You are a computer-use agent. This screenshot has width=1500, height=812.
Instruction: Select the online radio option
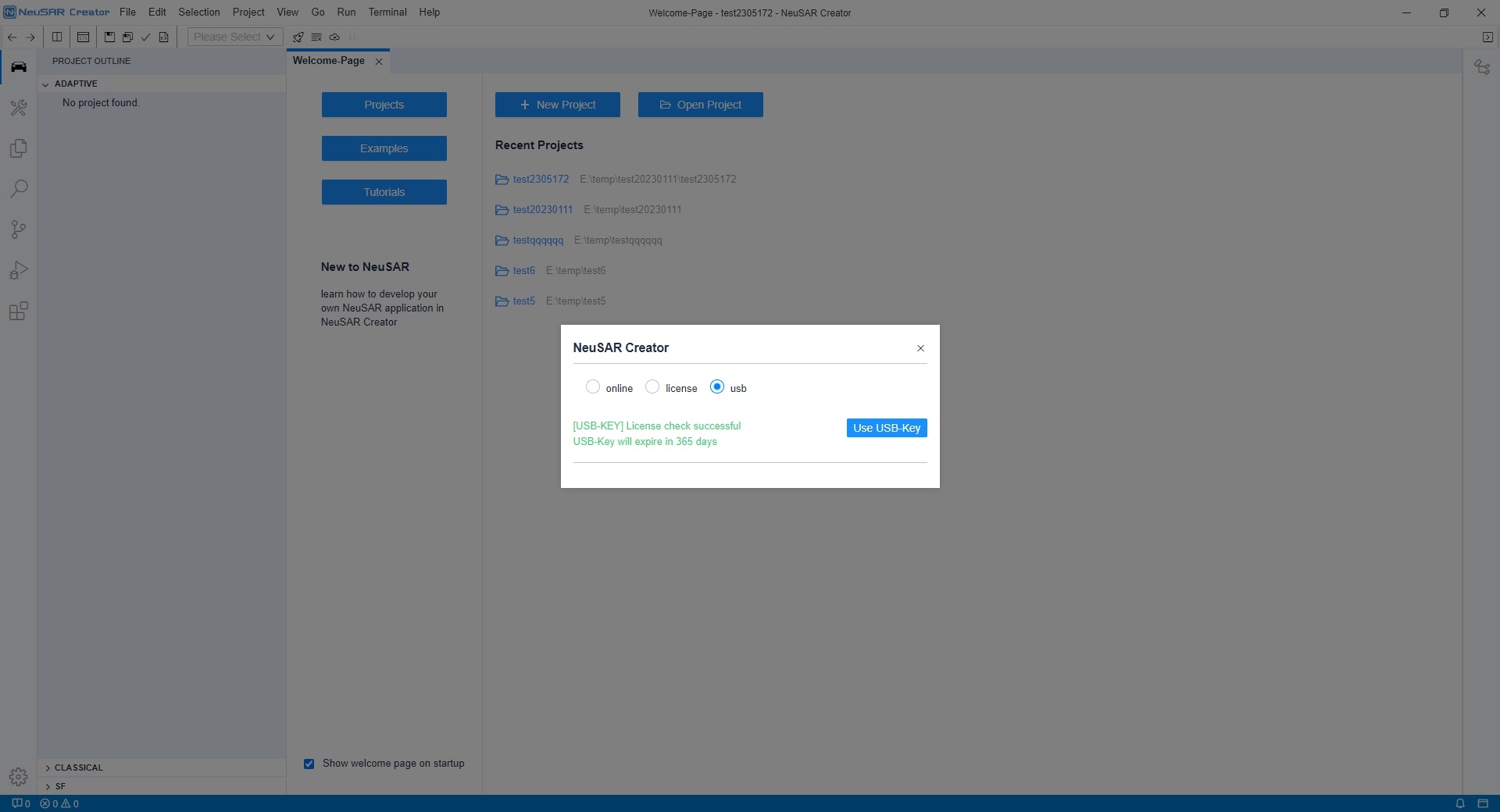[593, 387]
